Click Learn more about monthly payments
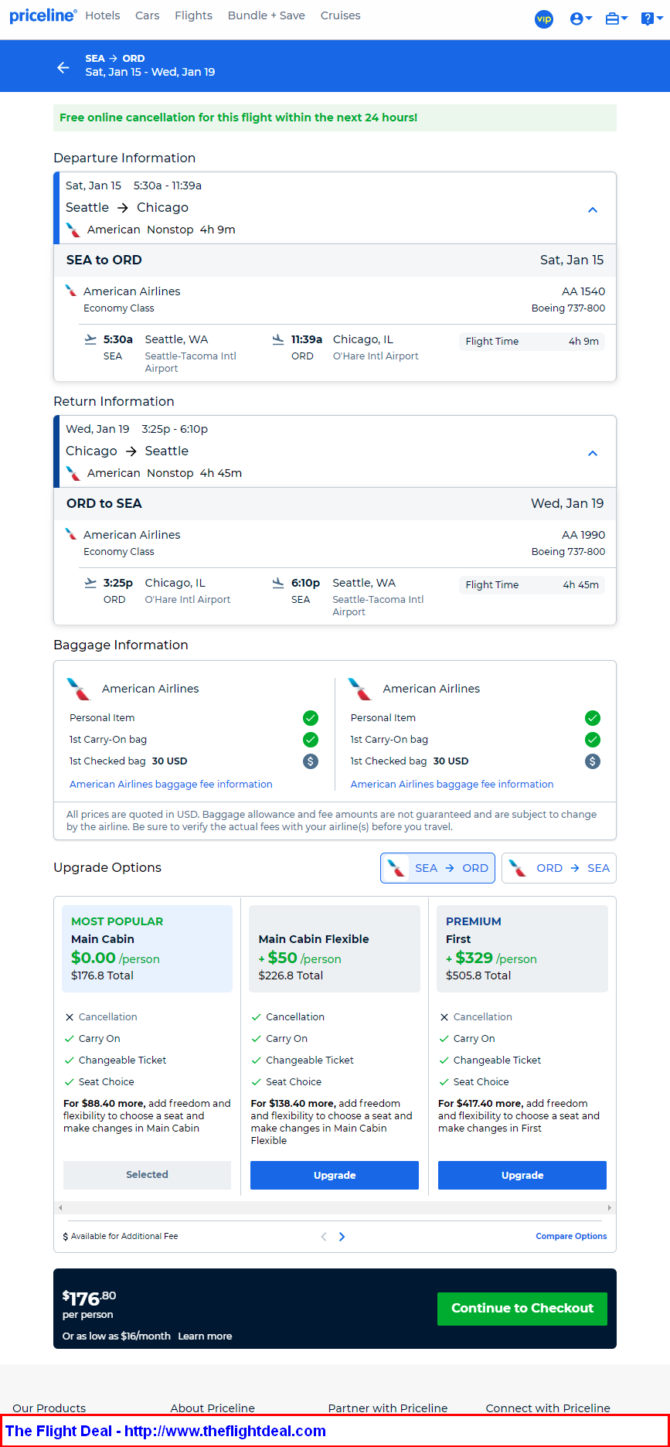This screenshot has height=1447, width=670. [205, 1336]
